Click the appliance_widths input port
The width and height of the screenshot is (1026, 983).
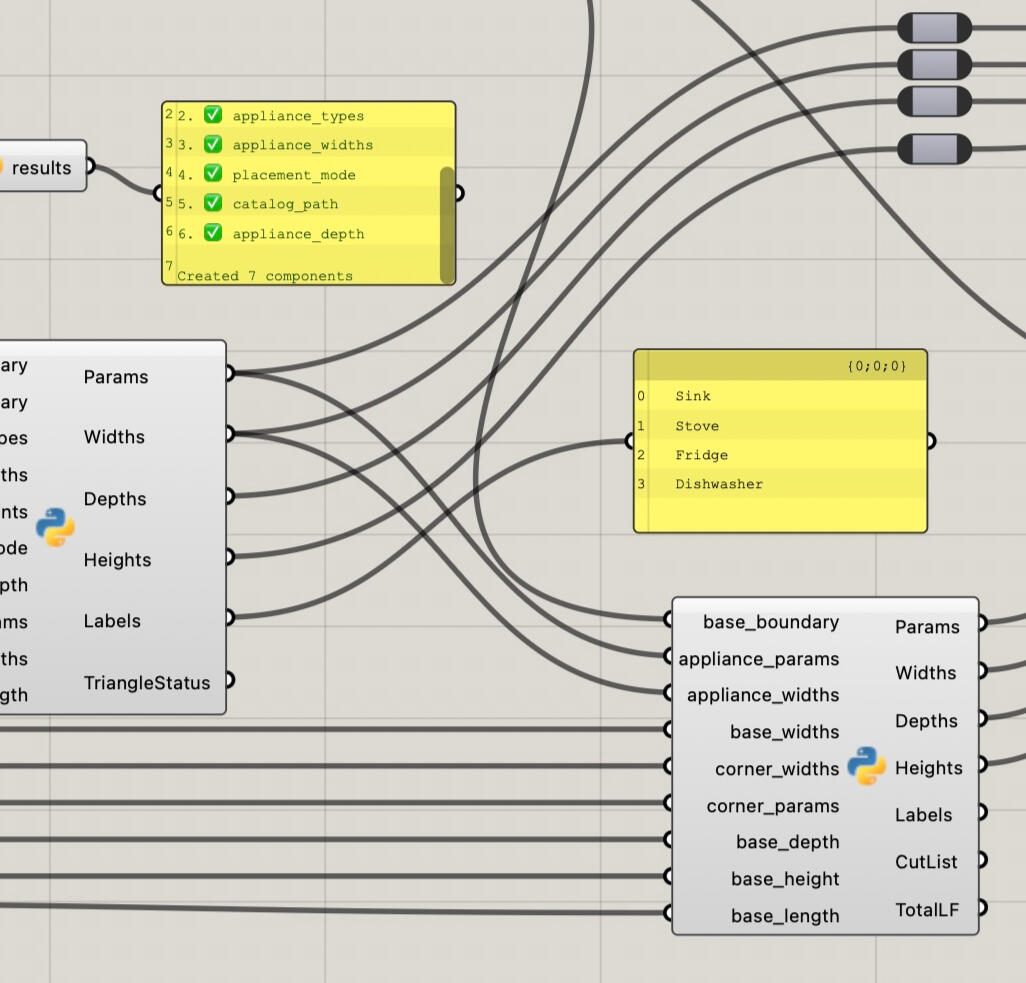pyautogui.click(x=669, y=692)
